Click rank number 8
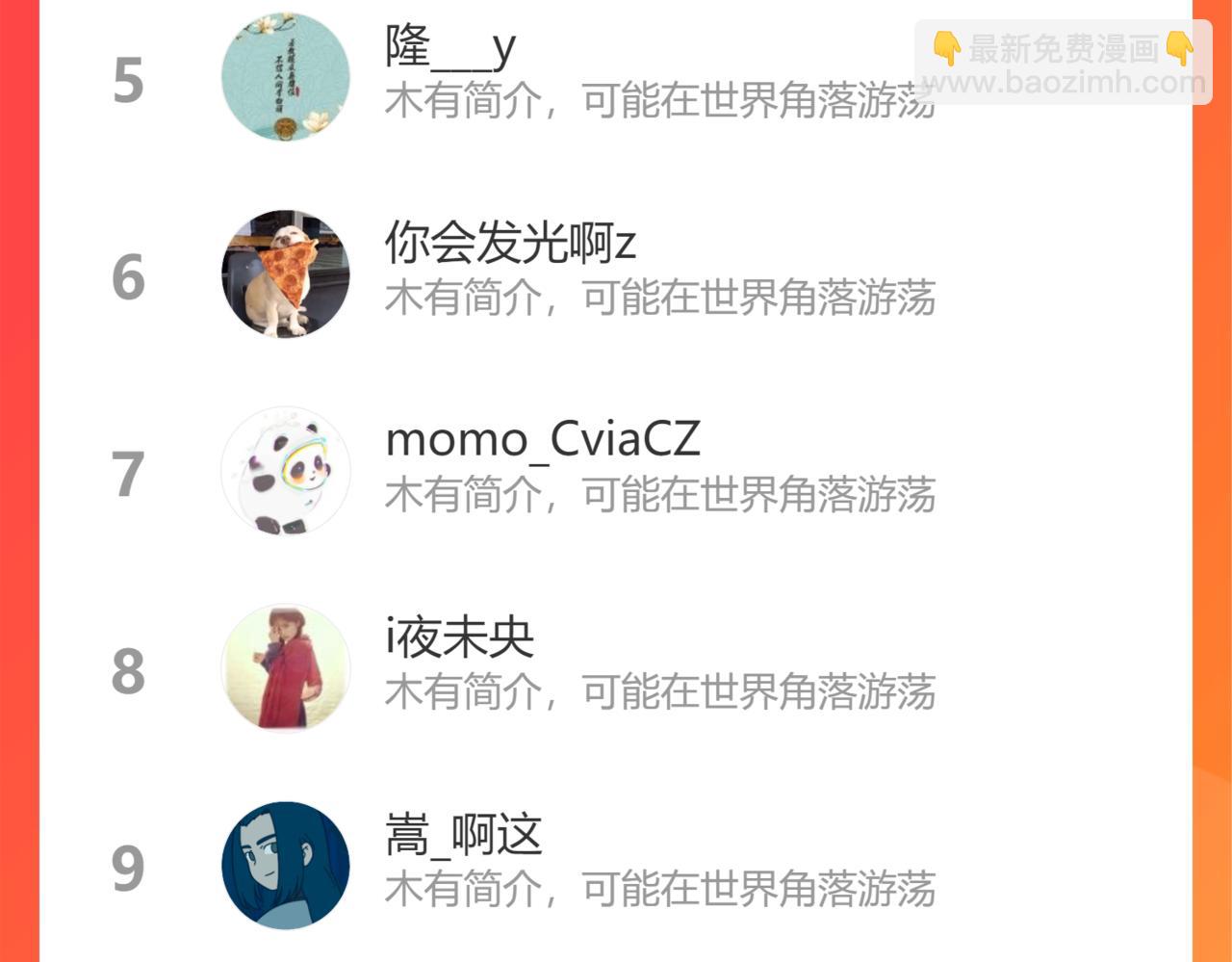 coord(128,672)
